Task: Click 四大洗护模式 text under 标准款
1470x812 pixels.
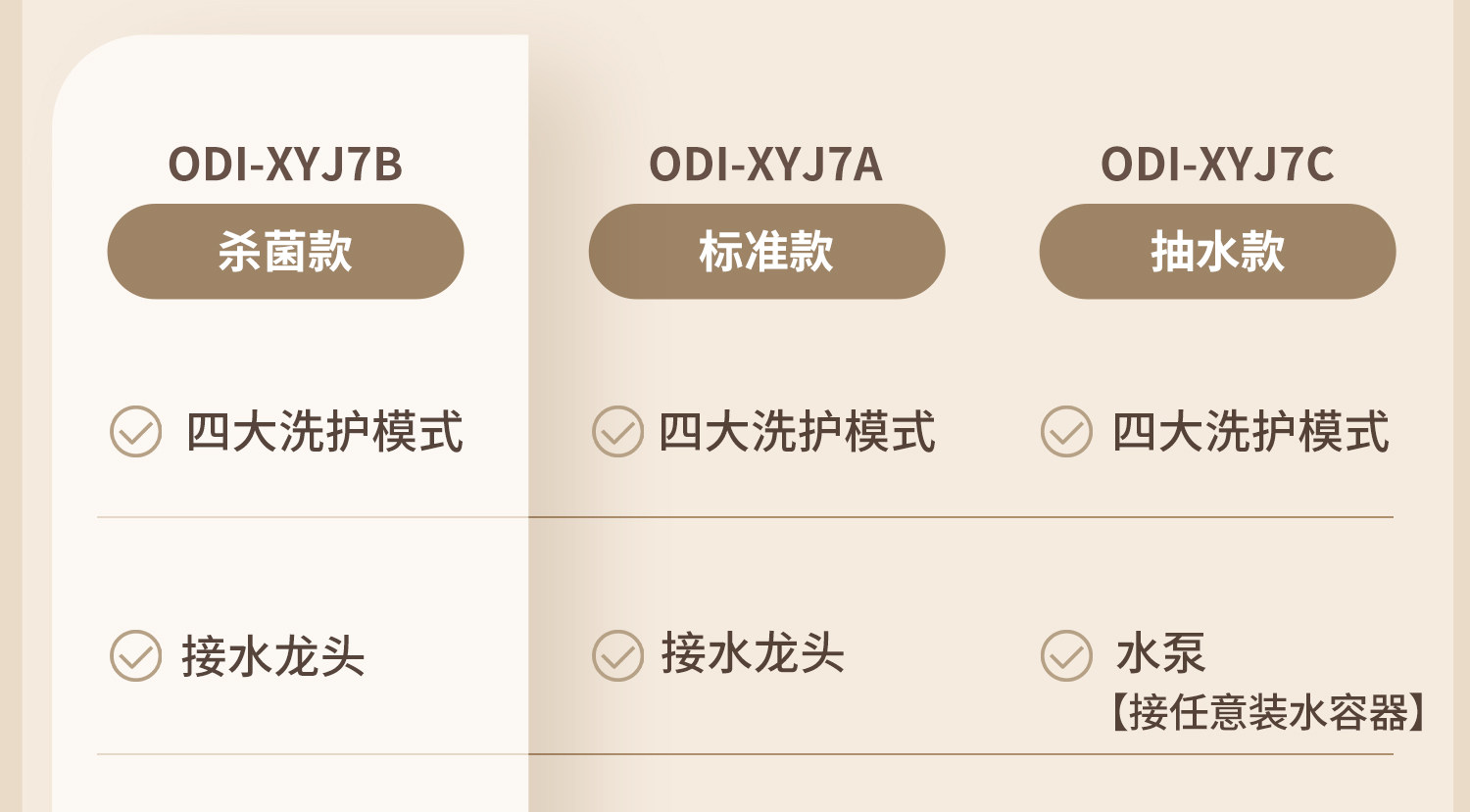Action: click(797, 432)
